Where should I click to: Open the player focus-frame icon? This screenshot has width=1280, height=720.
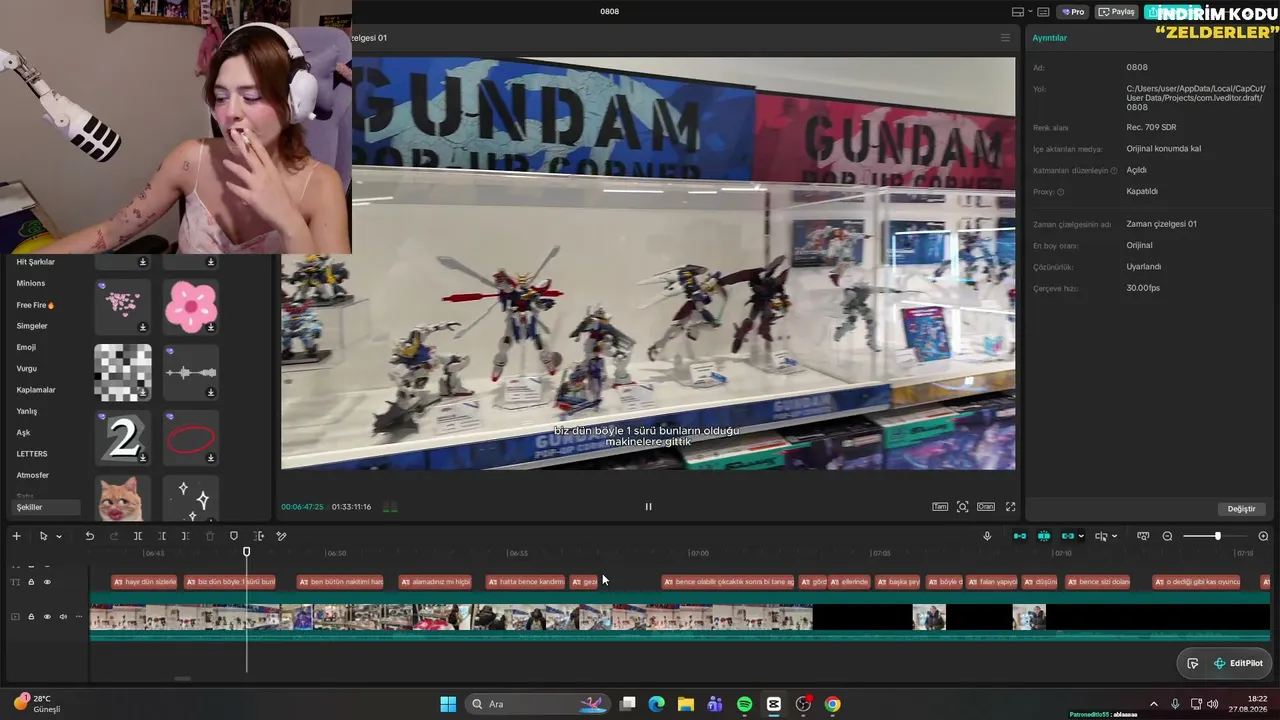click(962, 507)
